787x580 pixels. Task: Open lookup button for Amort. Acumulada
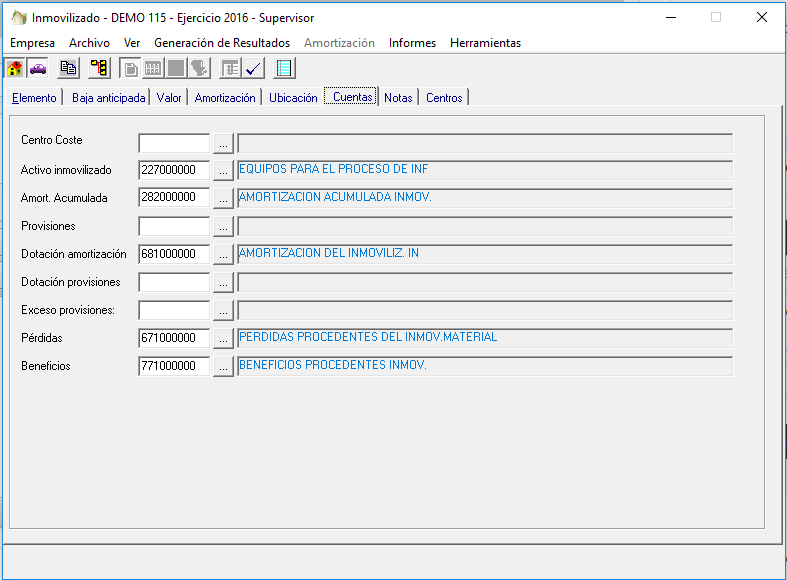[x=223, y=199]
